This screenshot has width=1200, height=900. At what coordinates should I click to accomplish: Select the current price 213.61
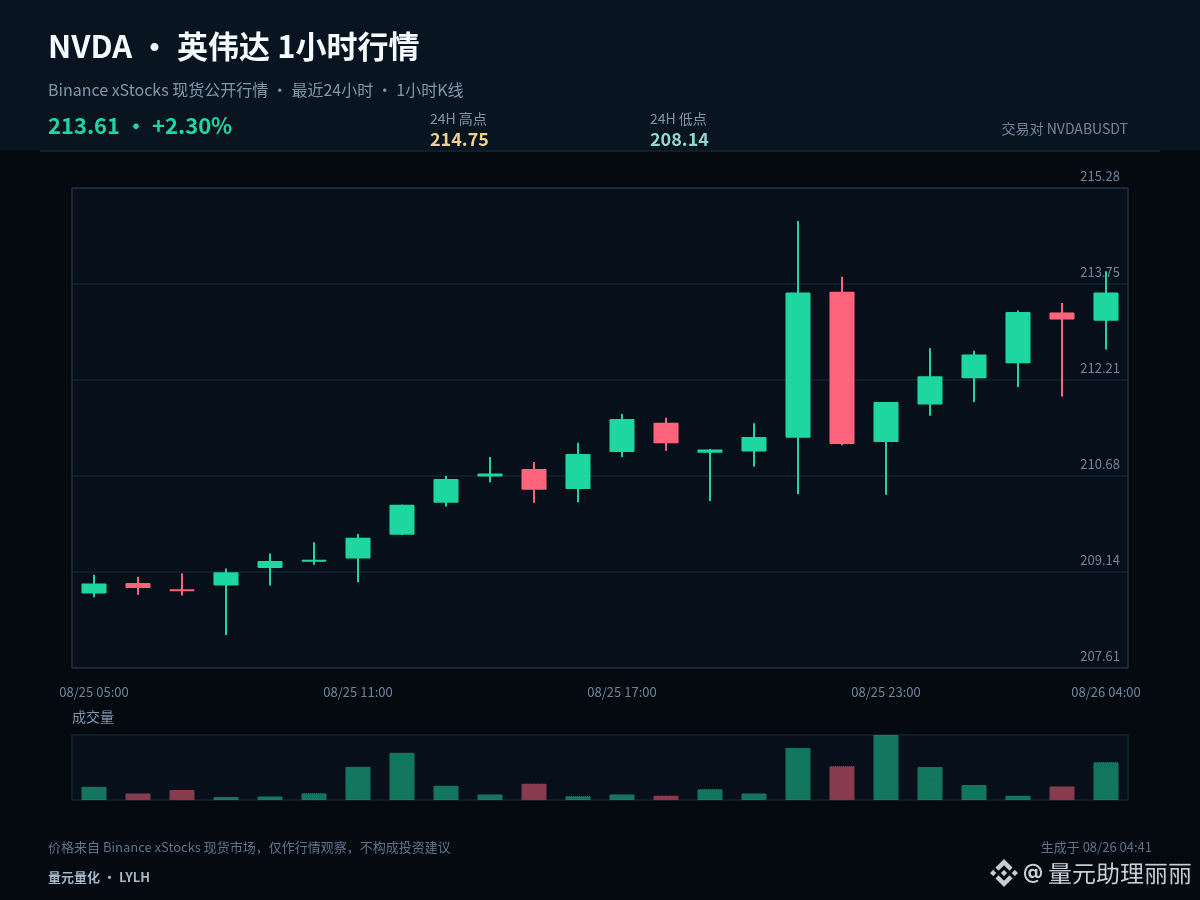[x=83, y=126]
